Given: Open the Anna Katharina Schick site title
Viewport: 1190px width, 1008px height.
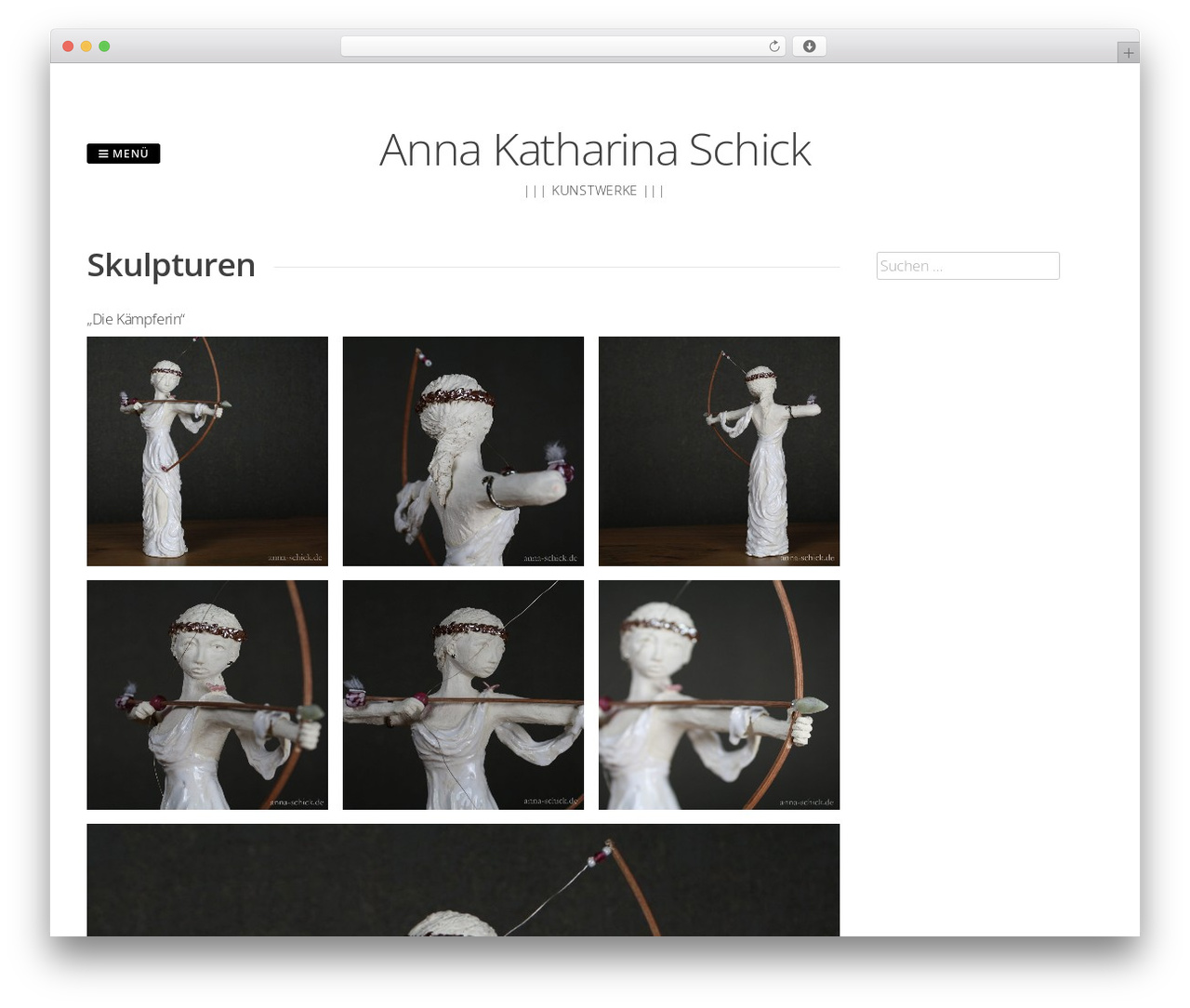Looking at the screenshot, I should (595, 150).
